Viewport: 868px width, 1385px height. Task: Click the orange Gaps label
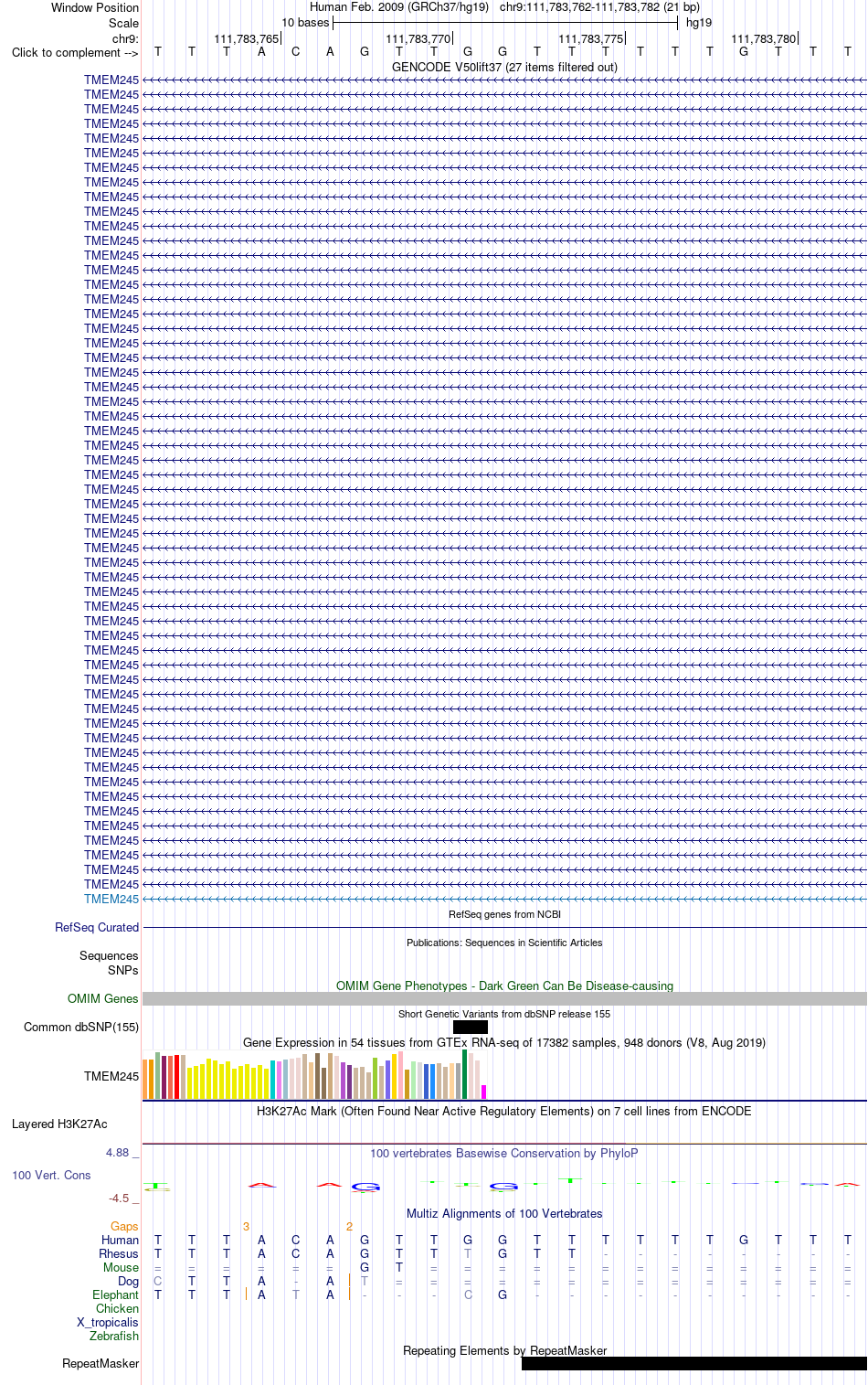pos(124,1226)
